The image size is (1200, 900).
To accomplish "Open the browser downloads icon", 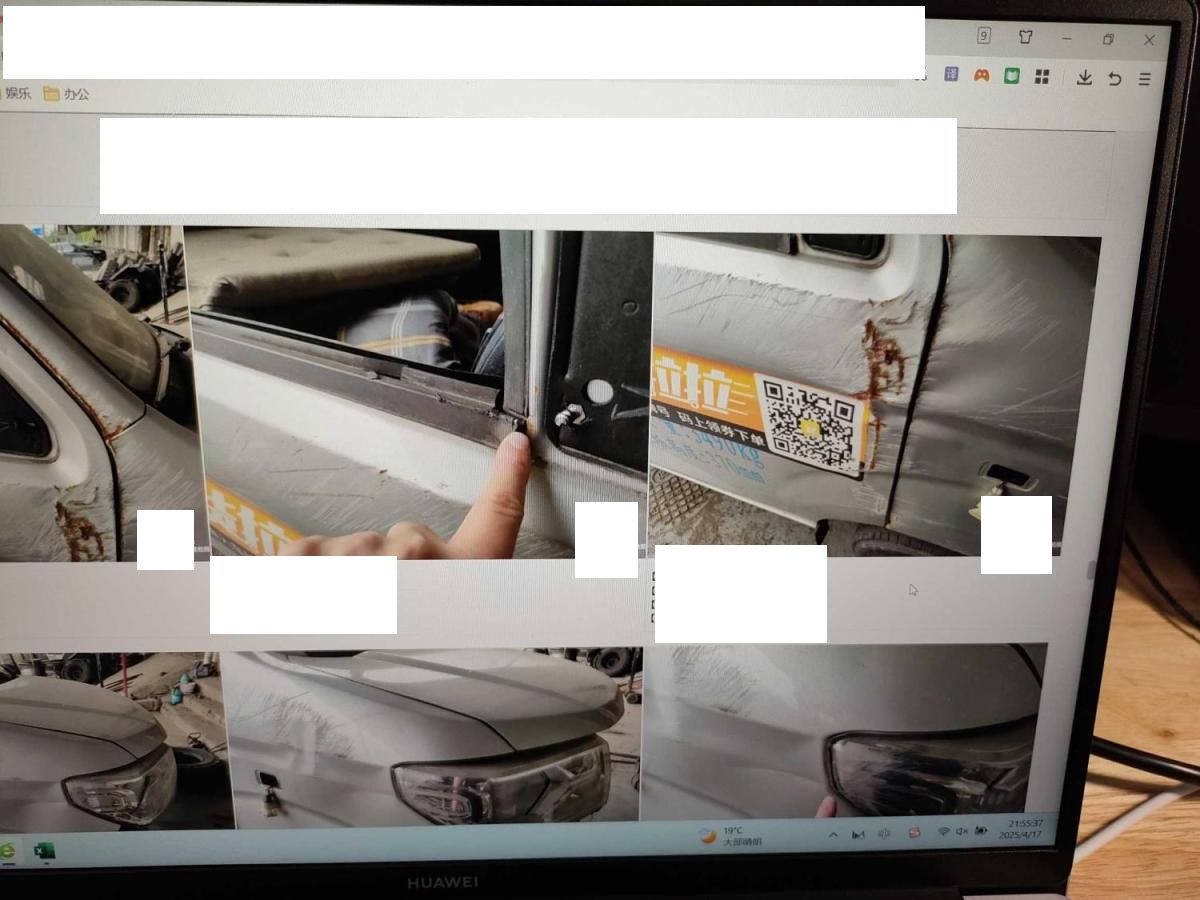I will [1084, 78].
